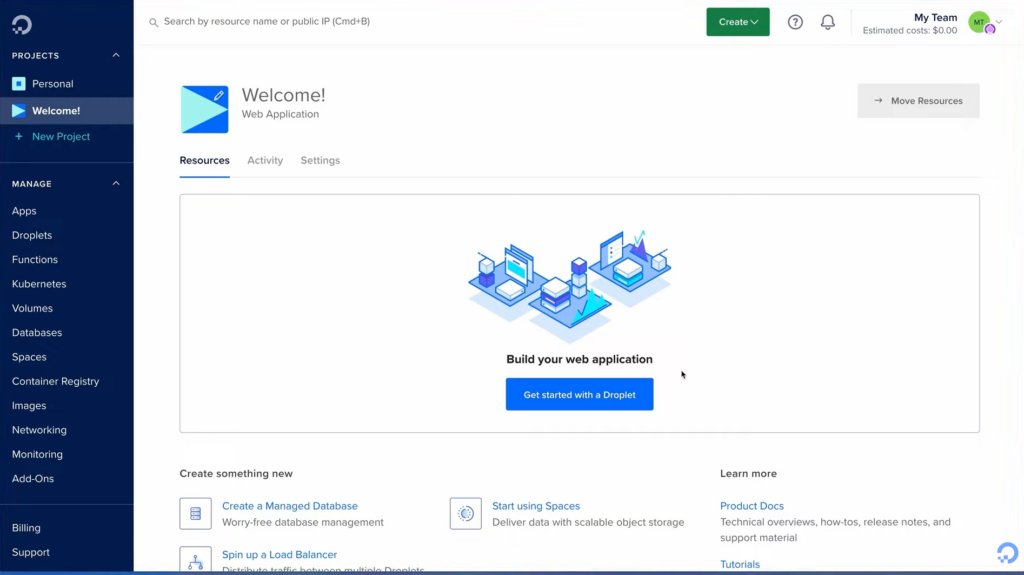Screen dimensions: 1024x575
Task: Select the Welcome! project in sidebar
Action: pos(67,110)
